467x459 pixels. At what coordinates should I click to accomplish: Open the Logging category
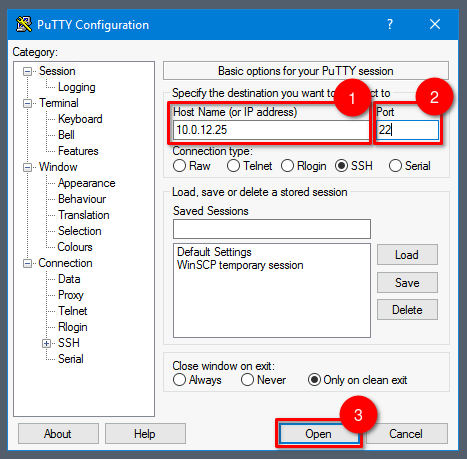[77, 87]
